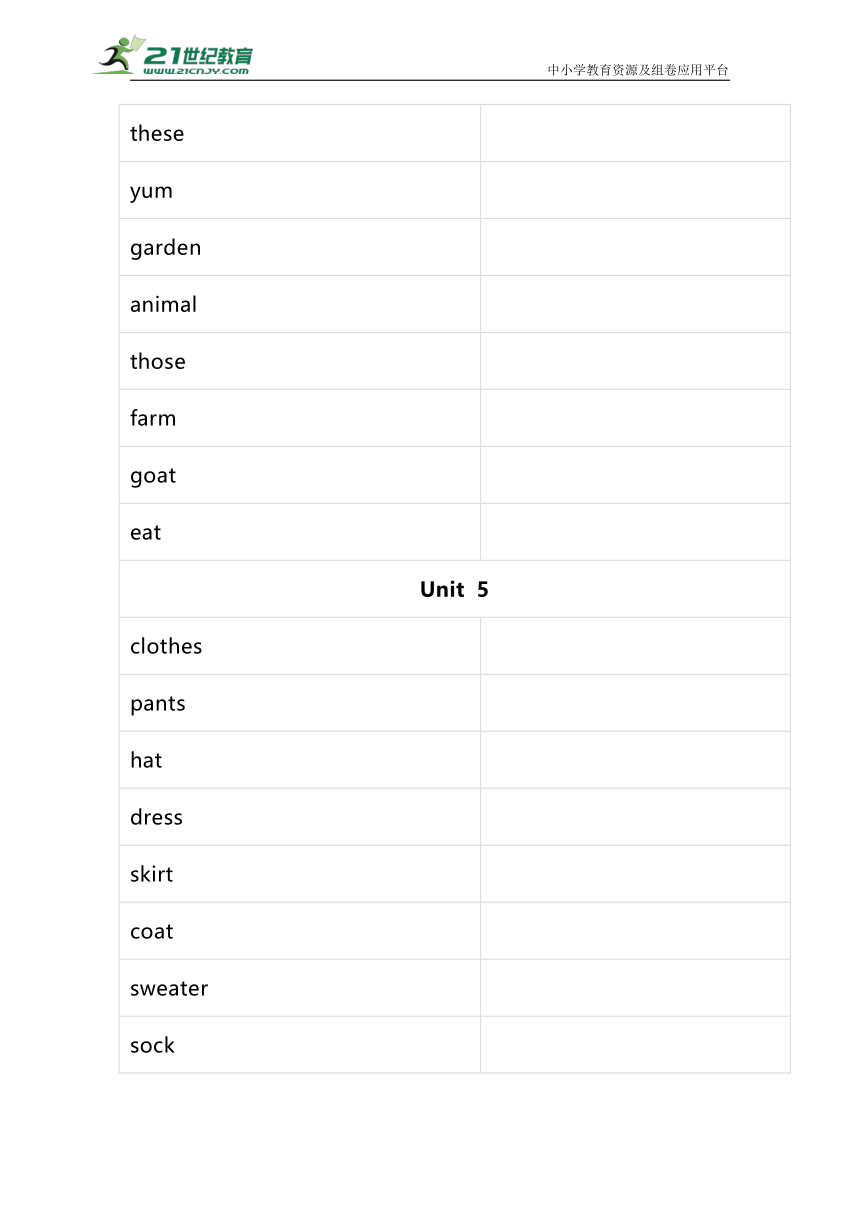Click the word 'goat'

tap(153, 476)
